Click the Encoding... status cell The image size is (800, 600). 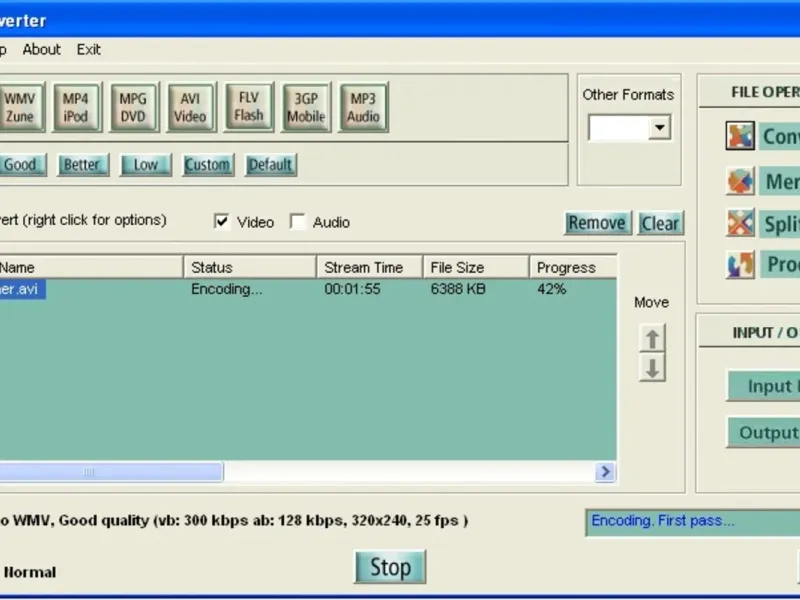click(x=227, y=289)
